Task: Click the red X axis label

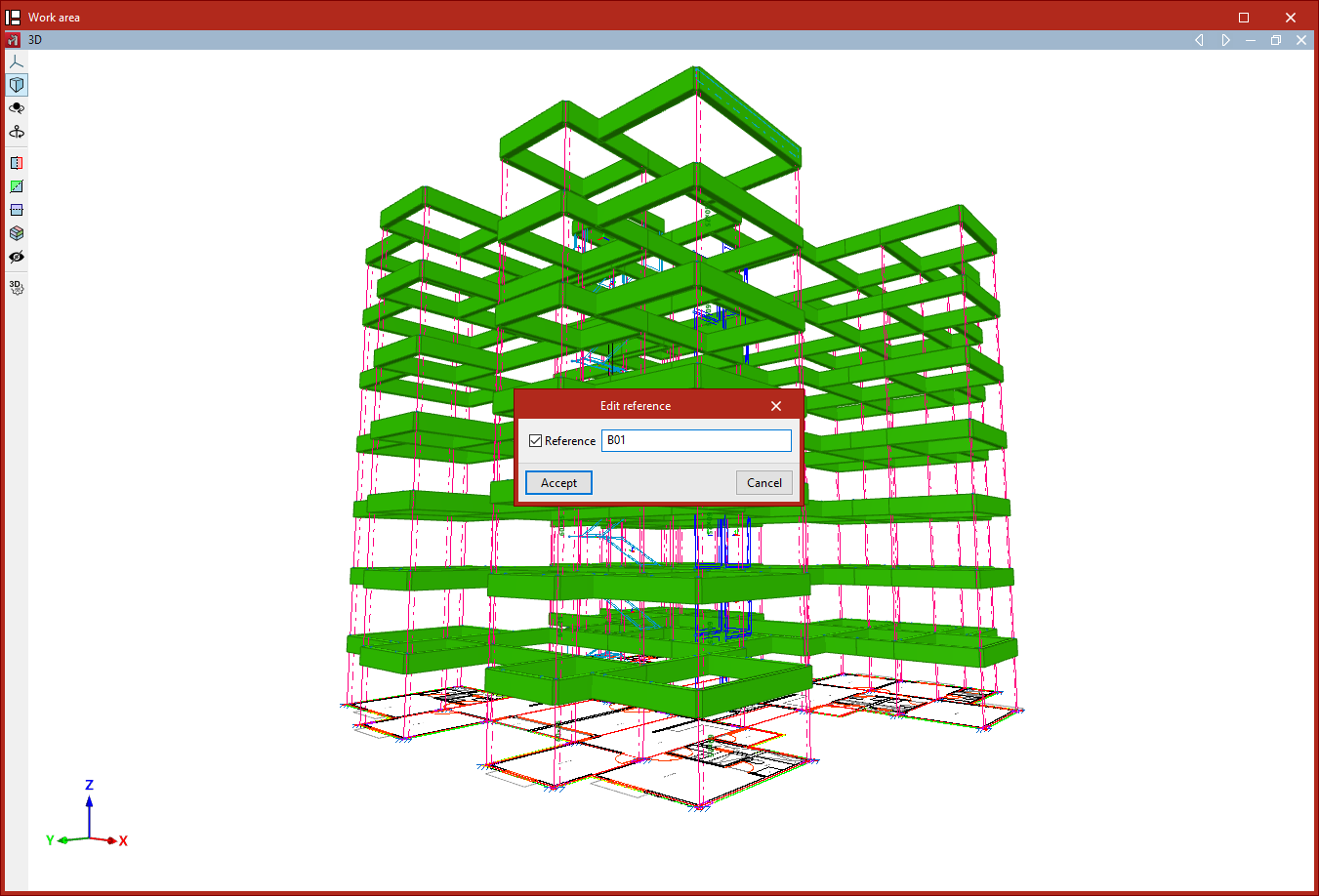Action: (123, 840)
